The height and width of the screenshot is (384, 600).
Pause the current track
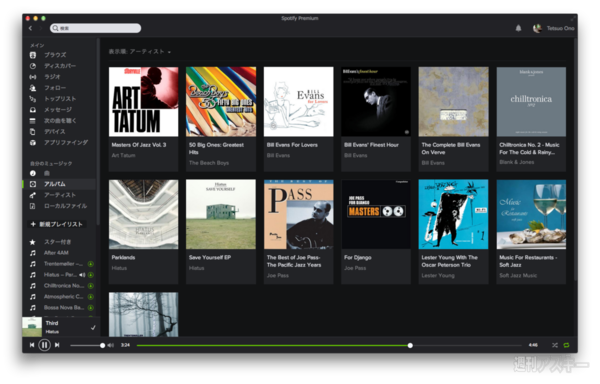44,345
